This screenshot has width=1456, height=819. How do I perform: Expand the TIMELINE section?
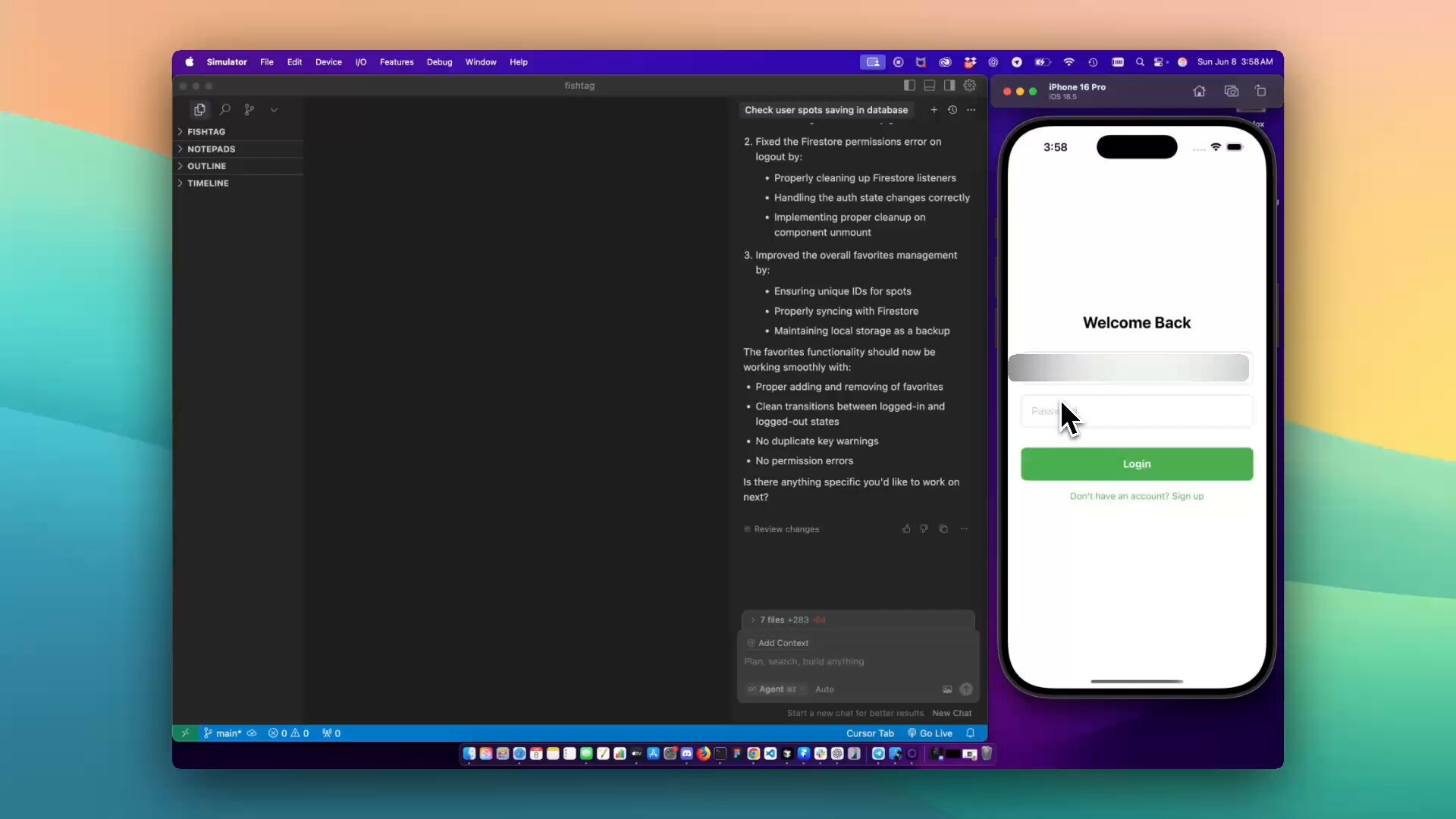click(x=239, y=183)
